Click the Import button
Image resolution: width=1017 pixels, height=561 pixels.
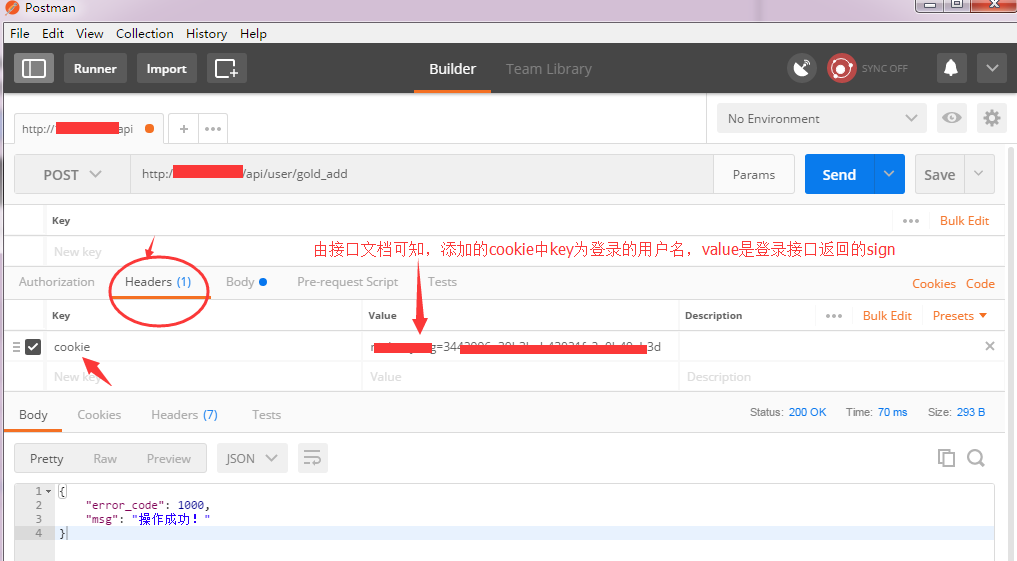coord(167,69)
